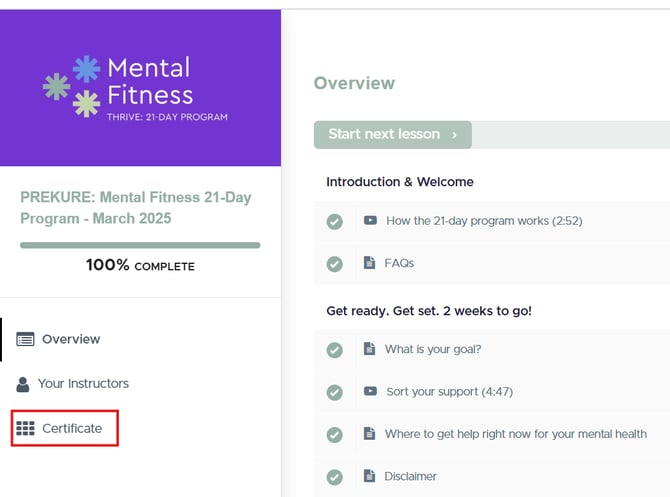Click the Your Instructors person icon
Image resolution: width=670 pixels, height=497 pixels.
23,384
